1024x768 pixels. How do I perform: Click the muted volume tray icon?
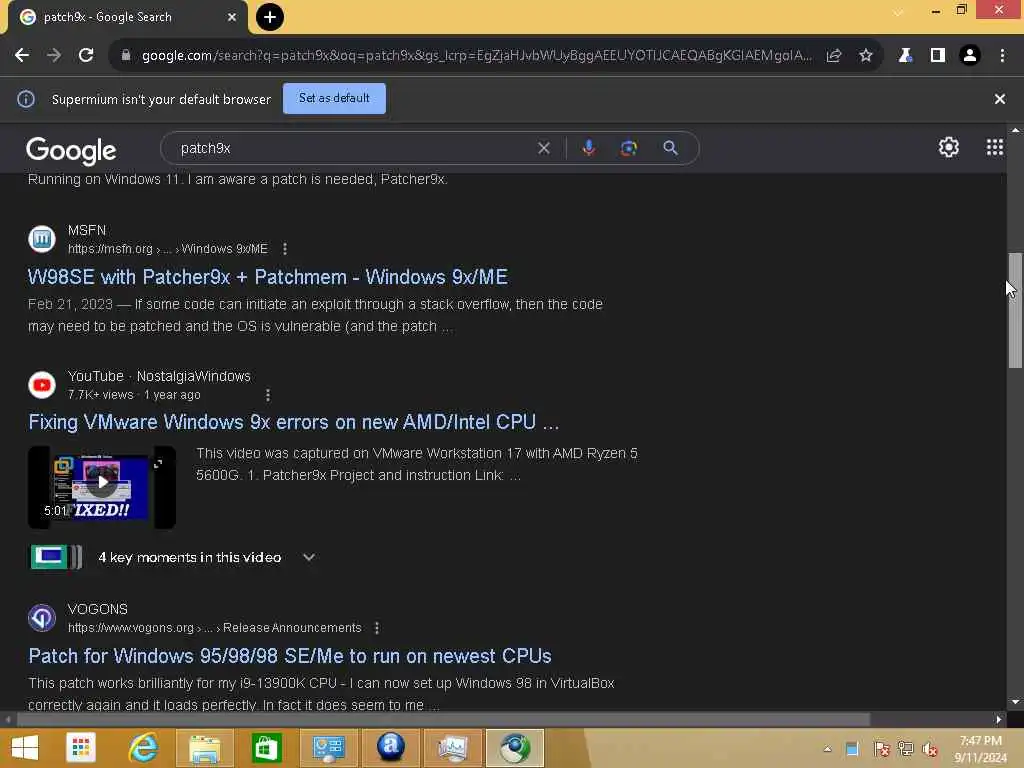click(x=930, y=749)
